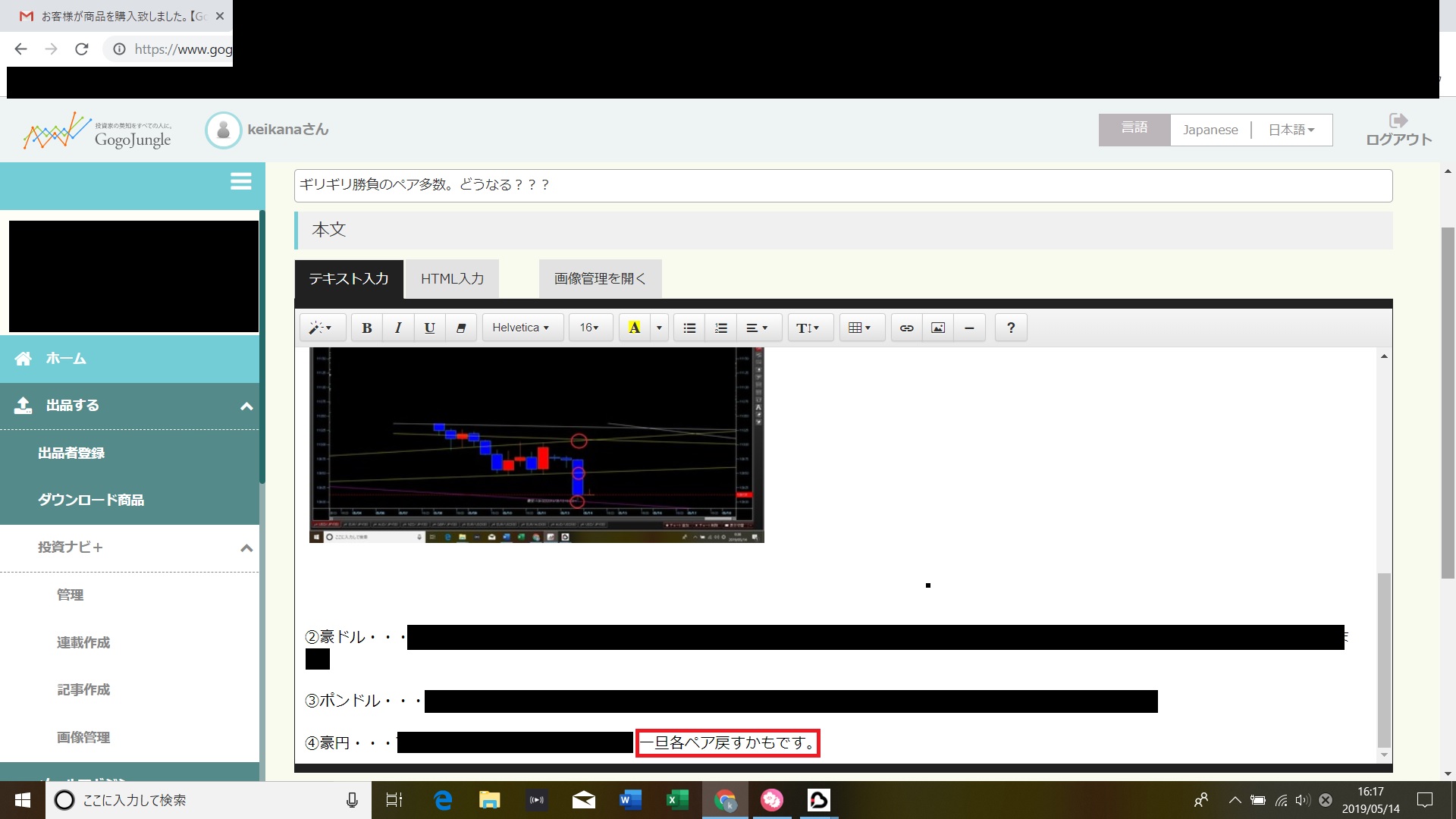Screen dimensions: 1456x819
Task: Toggle ordered numbered list
Action: pos(720,328)
